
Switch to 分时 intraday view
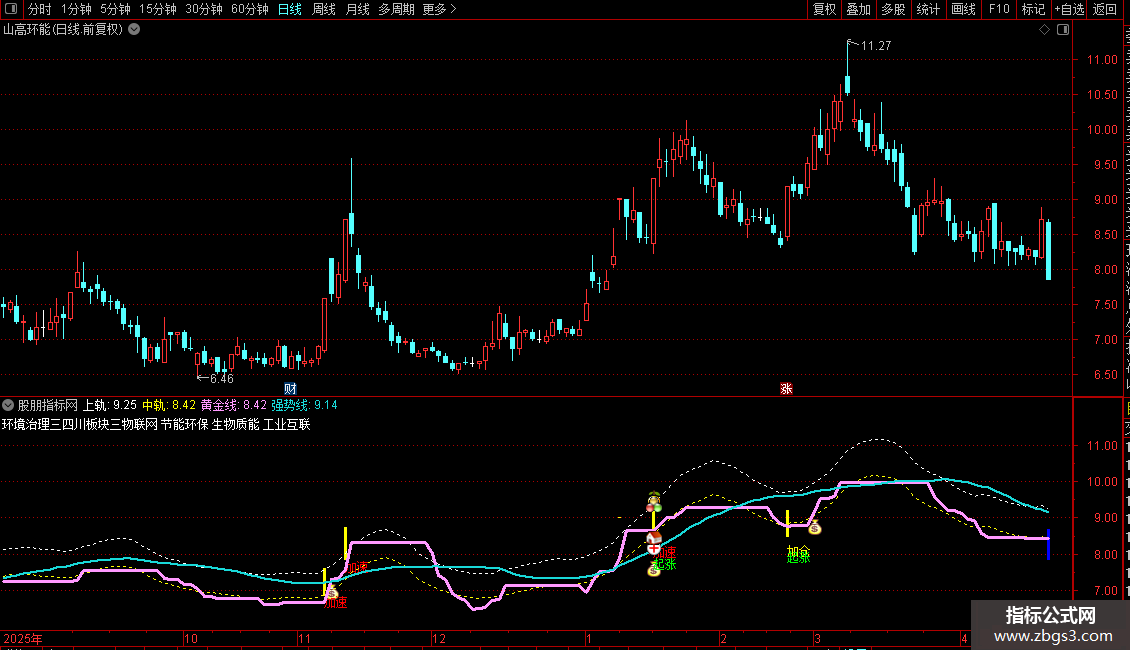click(x=40, y=9)
